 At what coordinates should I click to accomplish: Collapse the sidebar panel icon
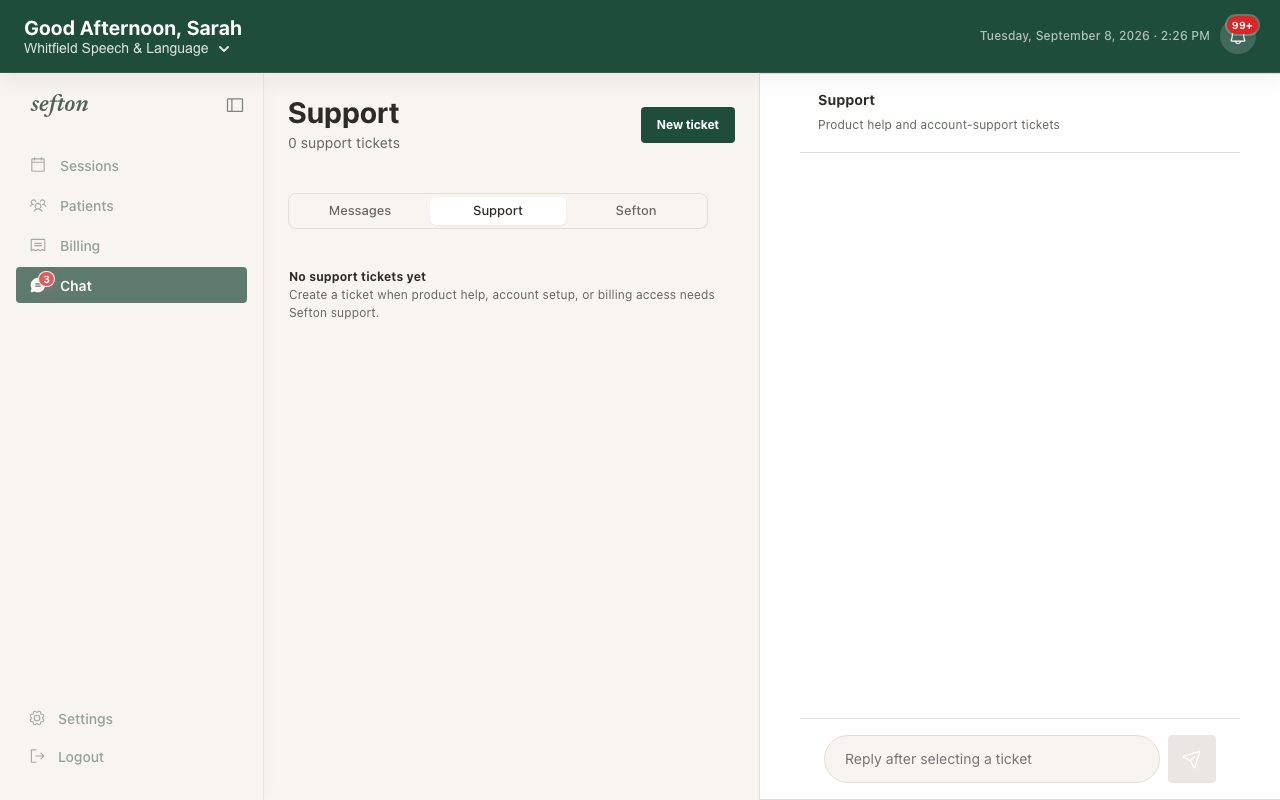click(x=235, y=105)
